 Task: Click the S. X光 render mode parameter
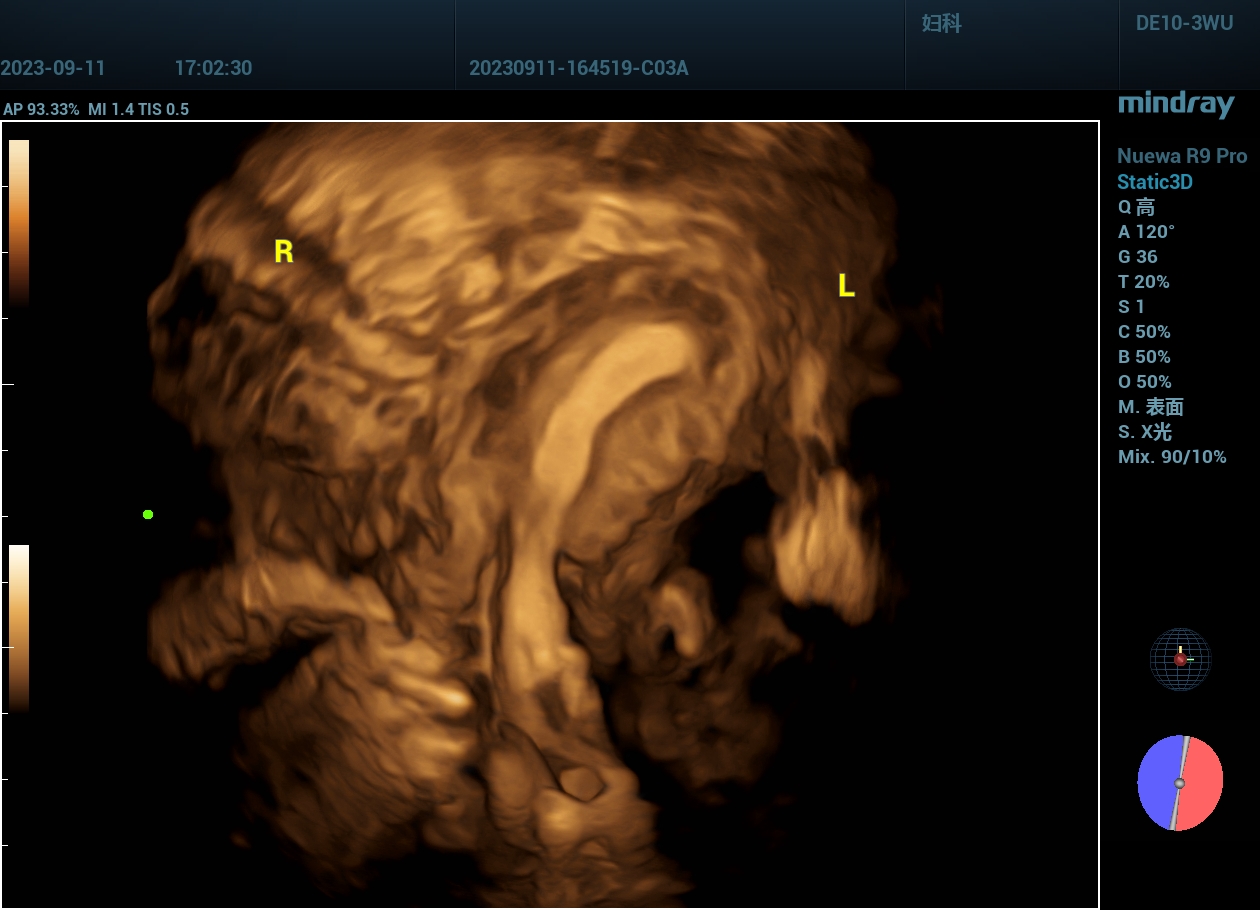pos(1144,432)
